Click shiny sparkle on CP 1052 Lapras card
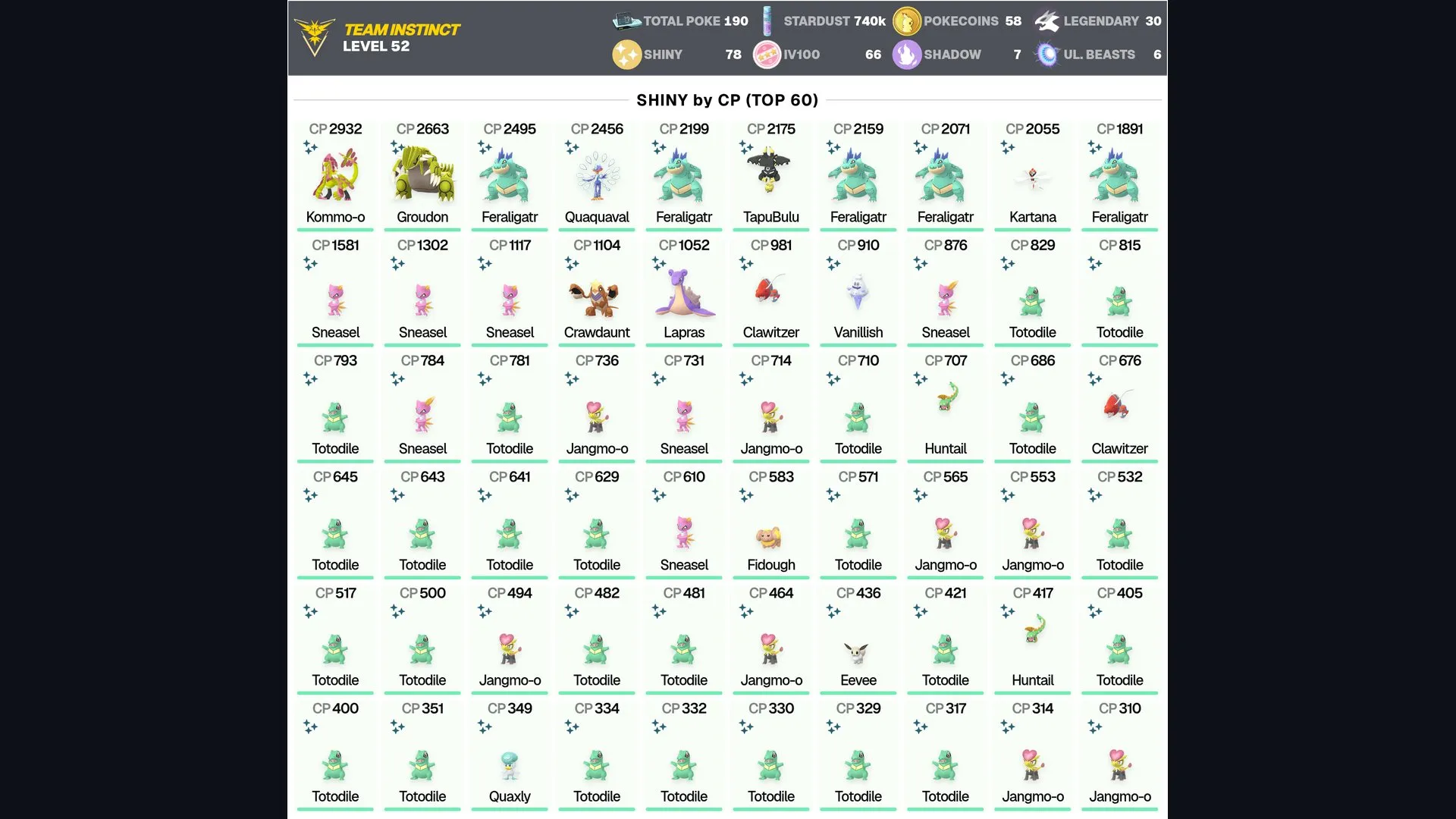 659,263
